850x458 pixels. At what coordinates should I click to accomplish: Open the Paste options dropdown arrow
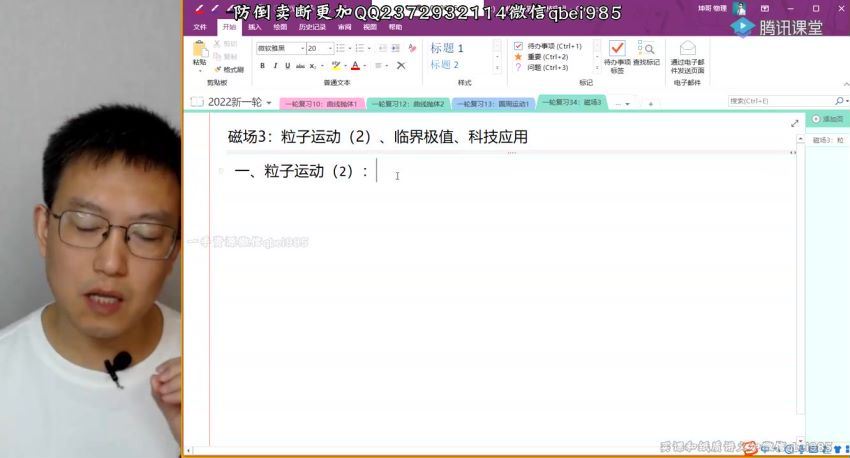199,70
